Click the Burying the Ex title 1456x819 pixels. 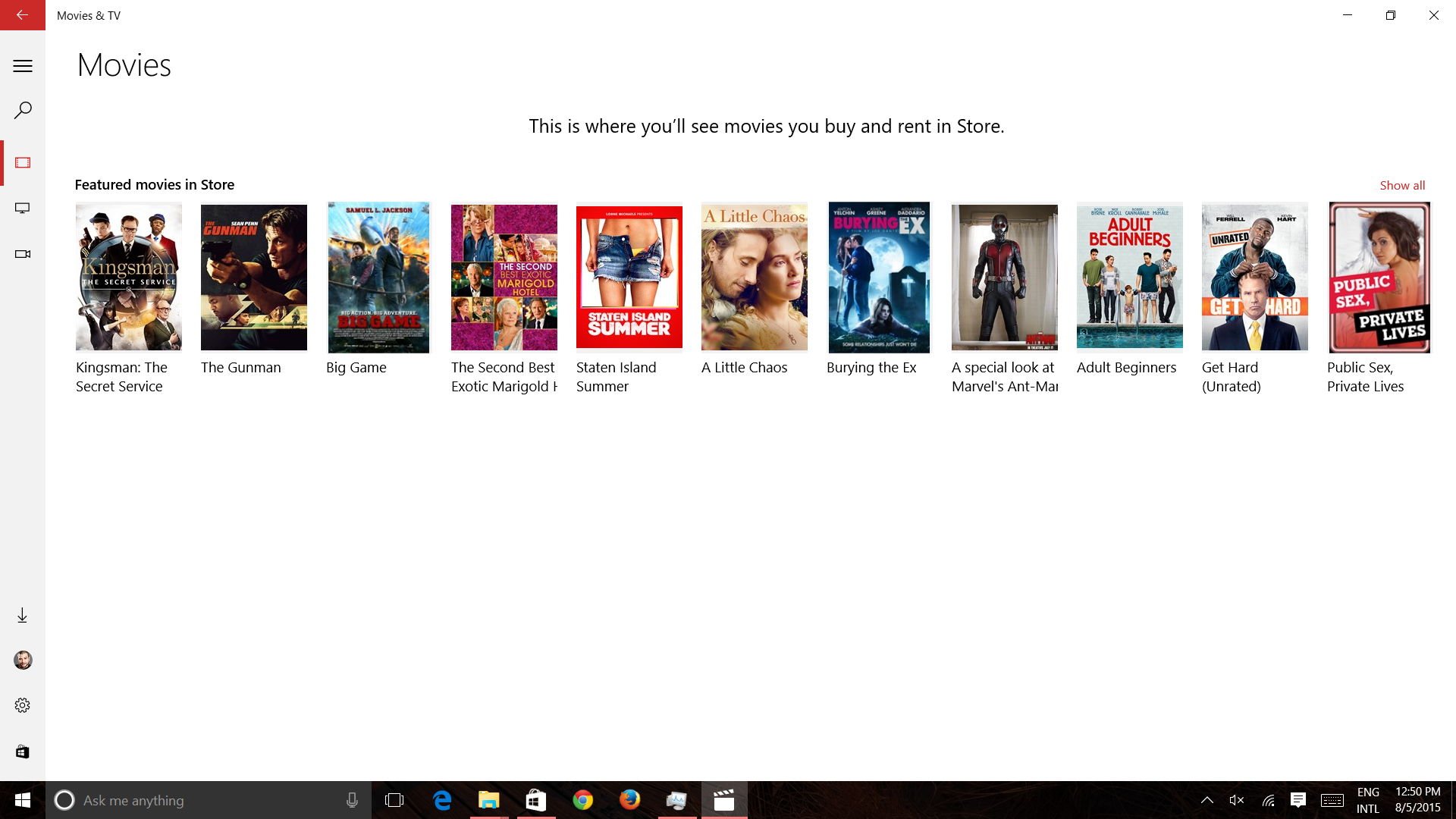(871, 368)
